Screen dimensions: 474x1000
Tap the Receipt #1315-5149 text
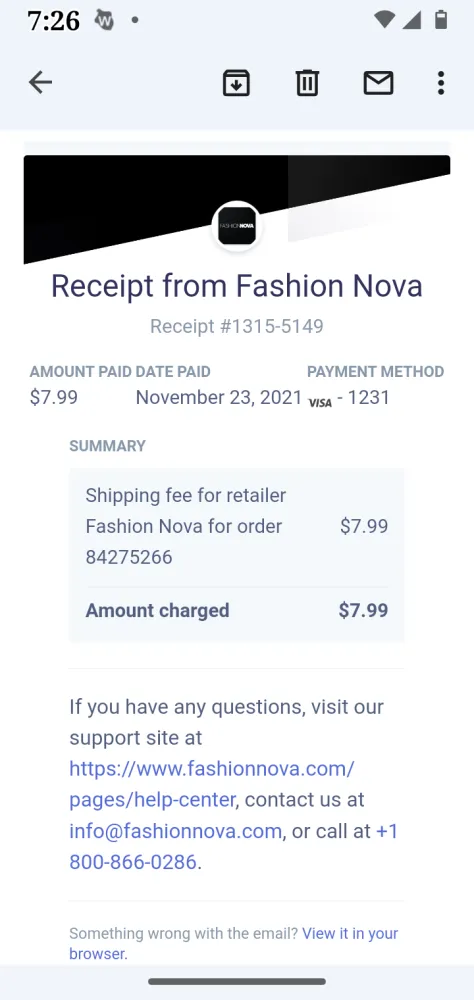point(237,327)
